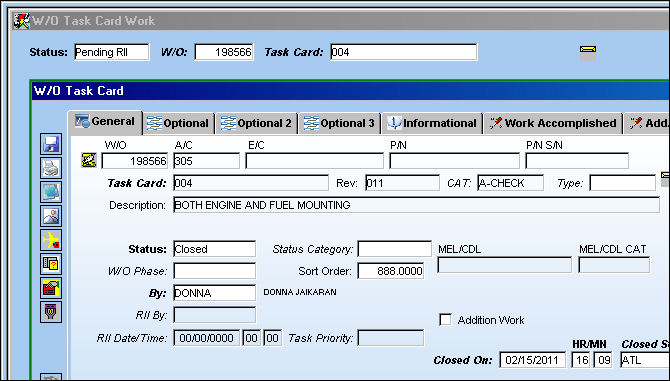The image size is (670, 381).
Task: Click the RII Date field 00/00/0000
Action: 206,338
